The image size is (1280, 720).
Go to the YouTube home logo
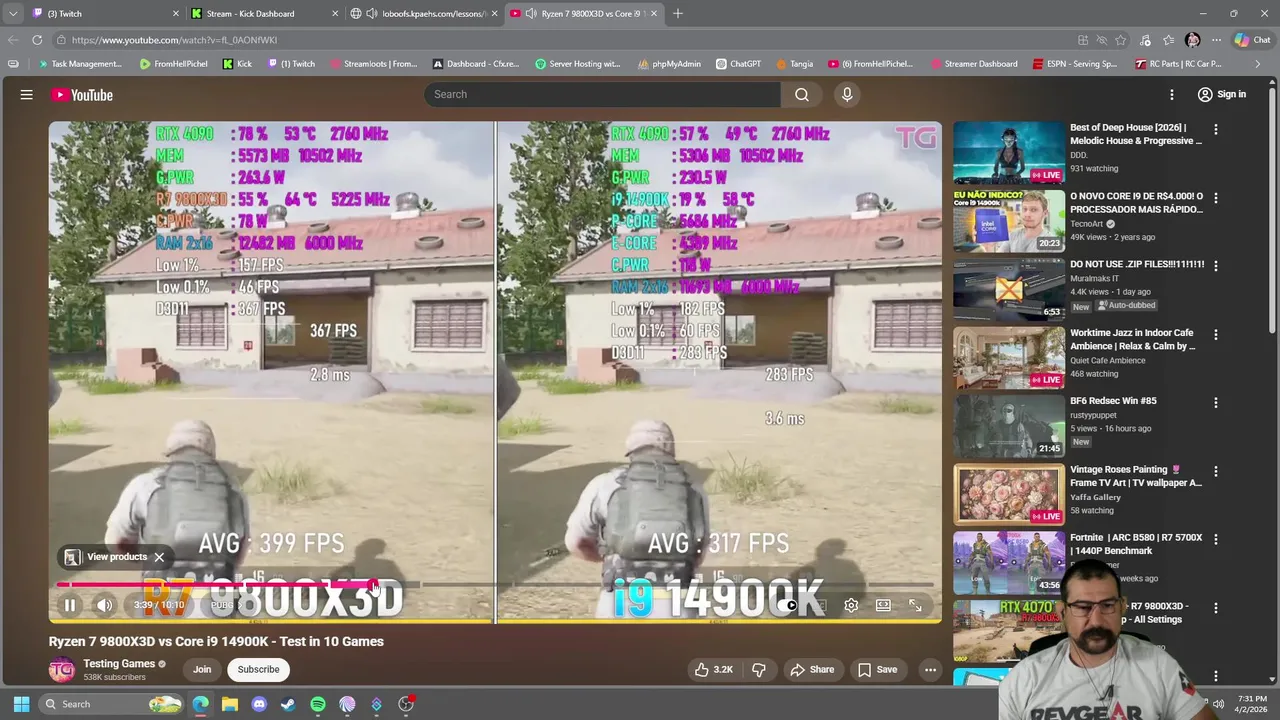click(x=82, y=95)
